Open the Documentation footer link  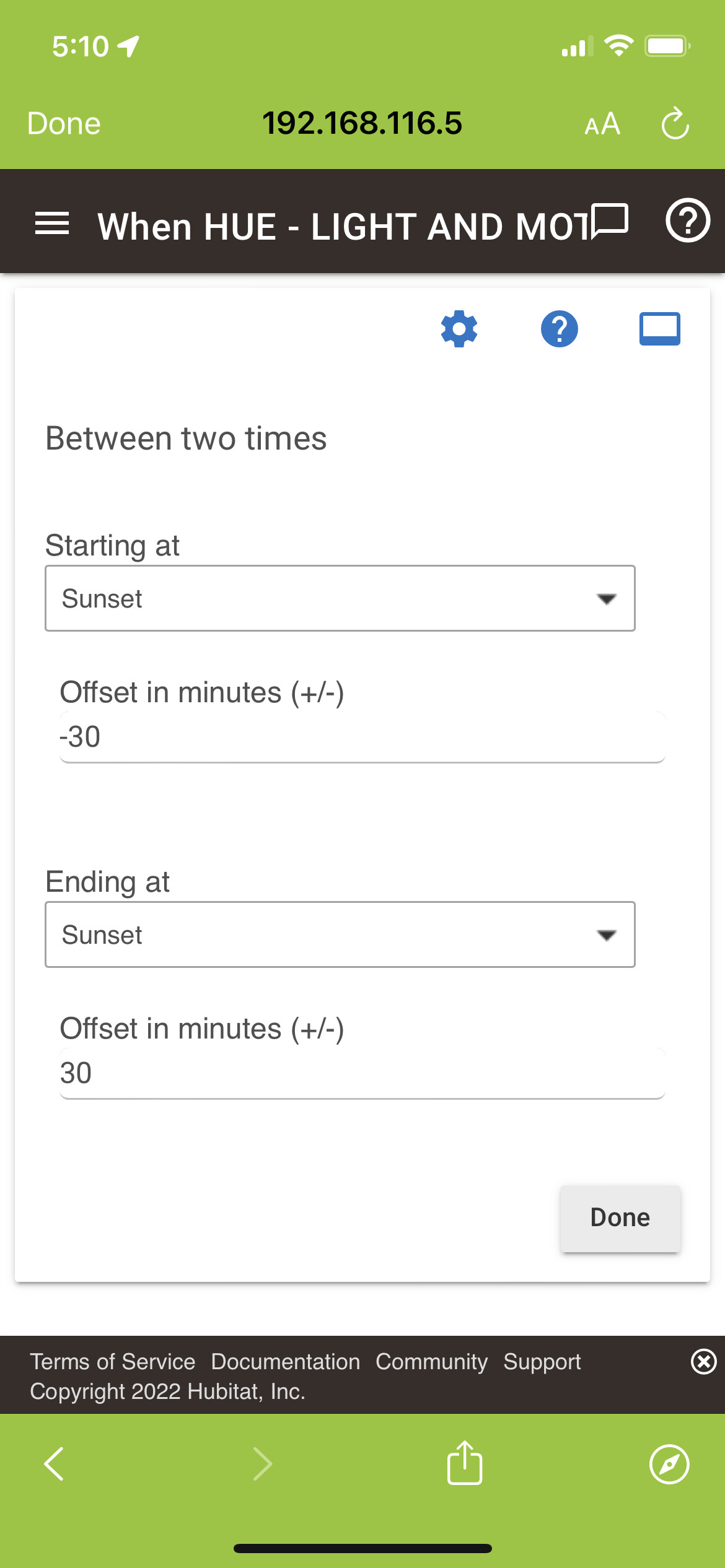coord(286,1362)
